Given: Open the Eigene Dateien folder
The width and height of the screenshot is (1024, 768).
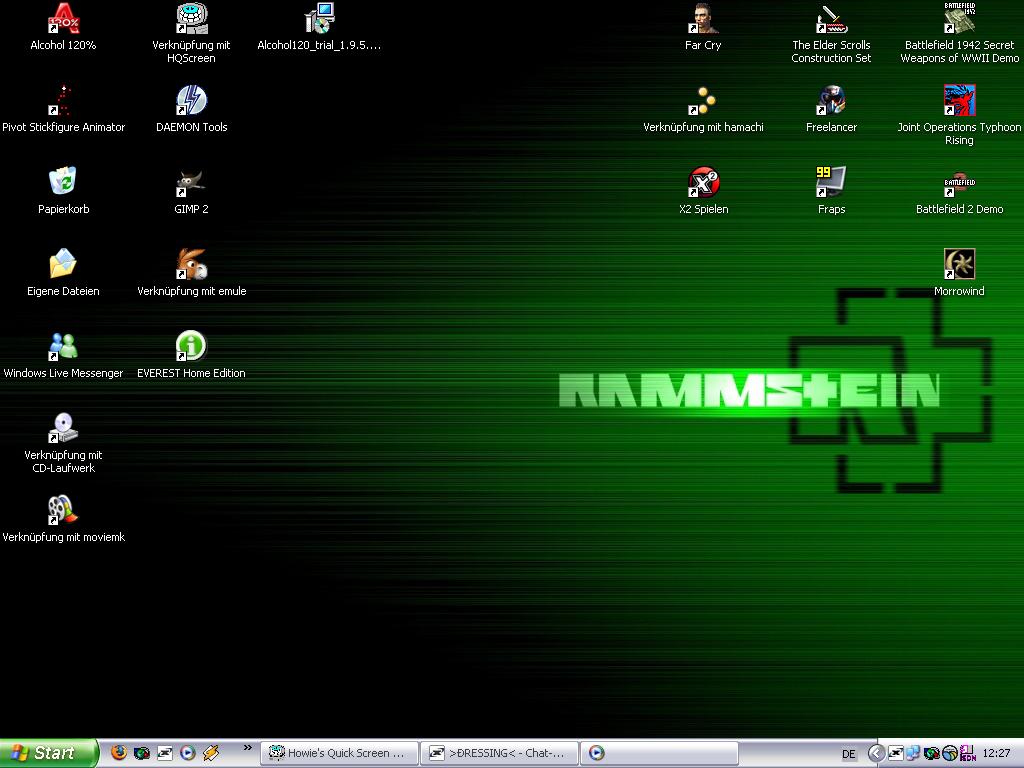Looking at the screenshot, I should 63,273.
